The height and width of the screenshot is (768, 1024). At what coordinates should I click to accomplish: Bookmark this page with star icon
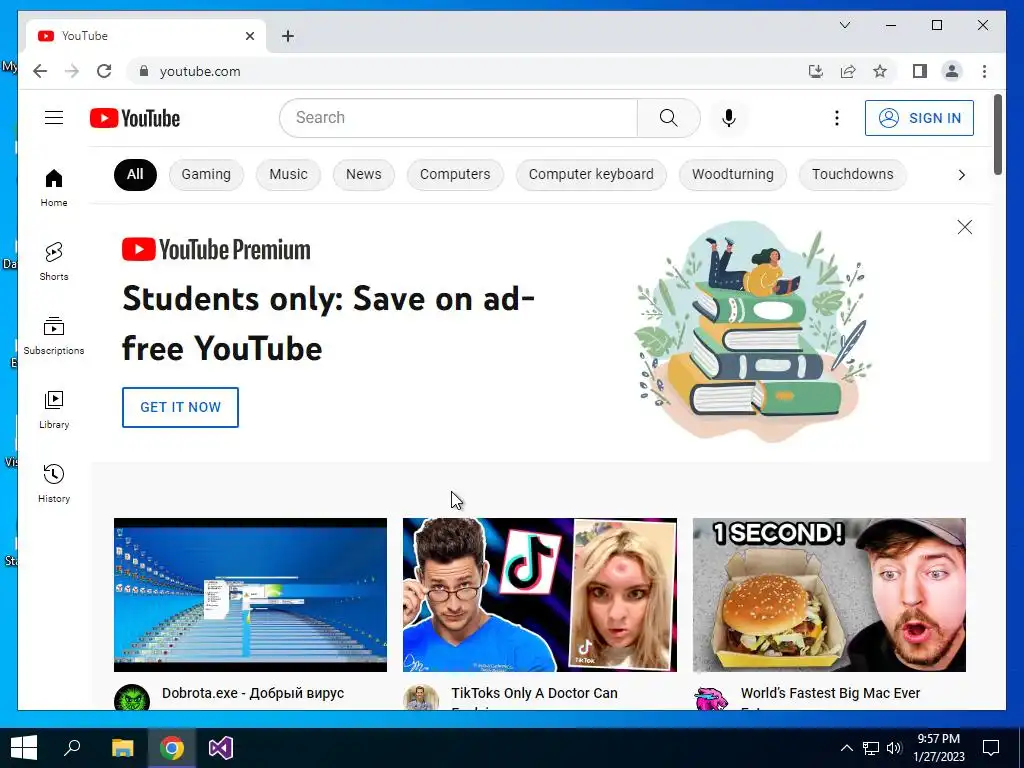(x=880, y=71)
